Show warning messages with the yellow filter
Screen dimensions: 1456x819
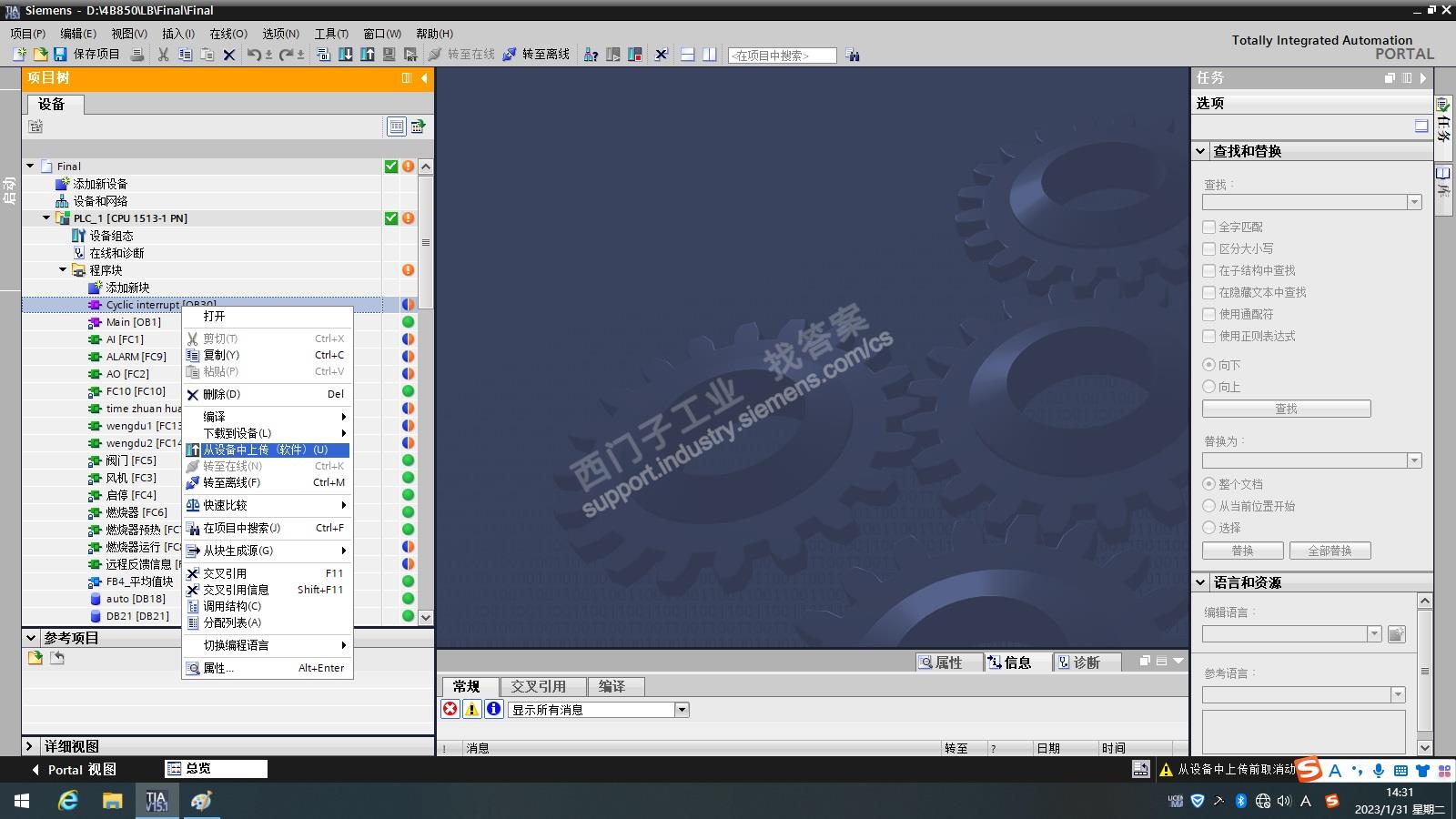tap(472, 709)
